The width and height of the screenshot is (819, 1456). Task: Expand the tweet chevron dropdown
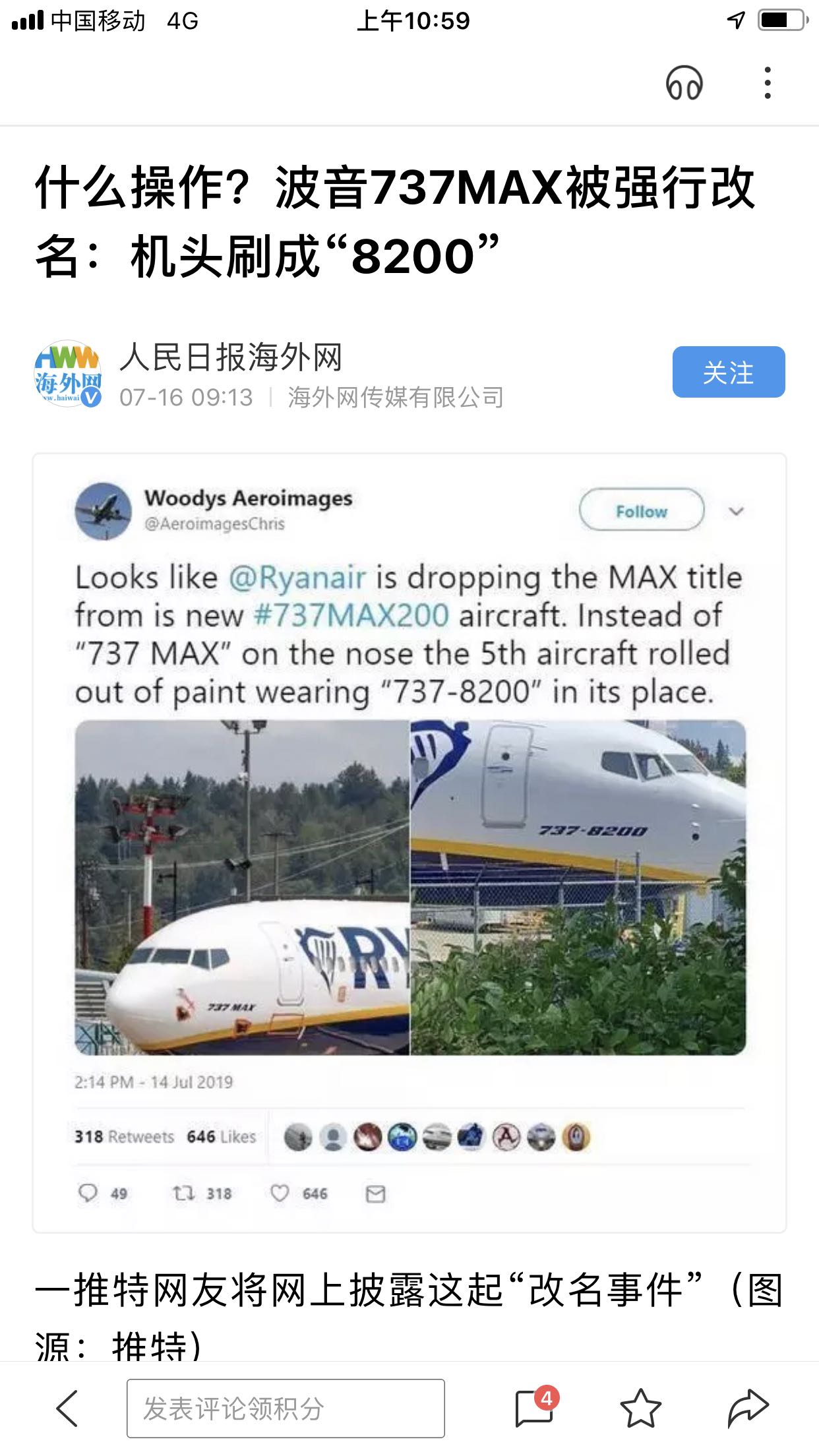(736, 511)
